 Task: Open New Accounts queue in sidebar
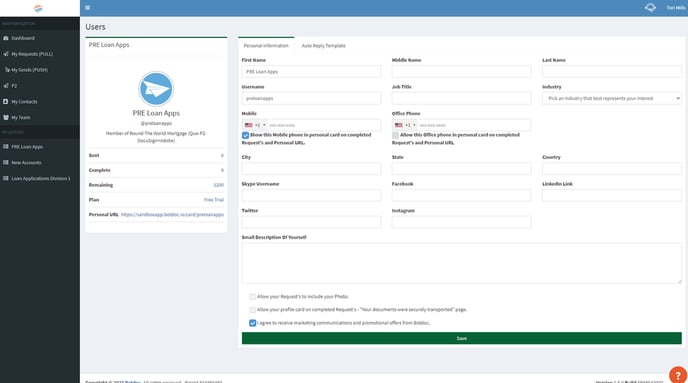click(x=26, y=163)
